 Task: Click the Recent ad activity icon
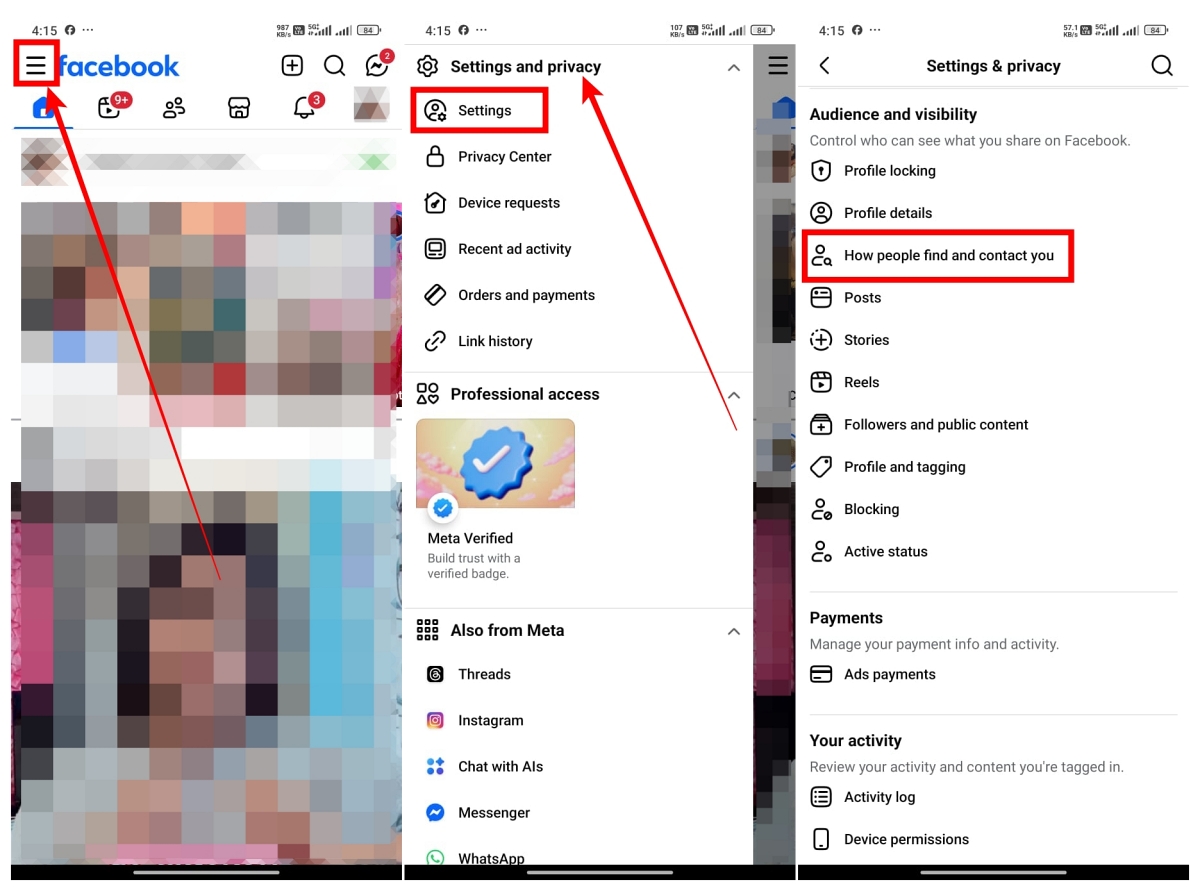click(435, 249)
